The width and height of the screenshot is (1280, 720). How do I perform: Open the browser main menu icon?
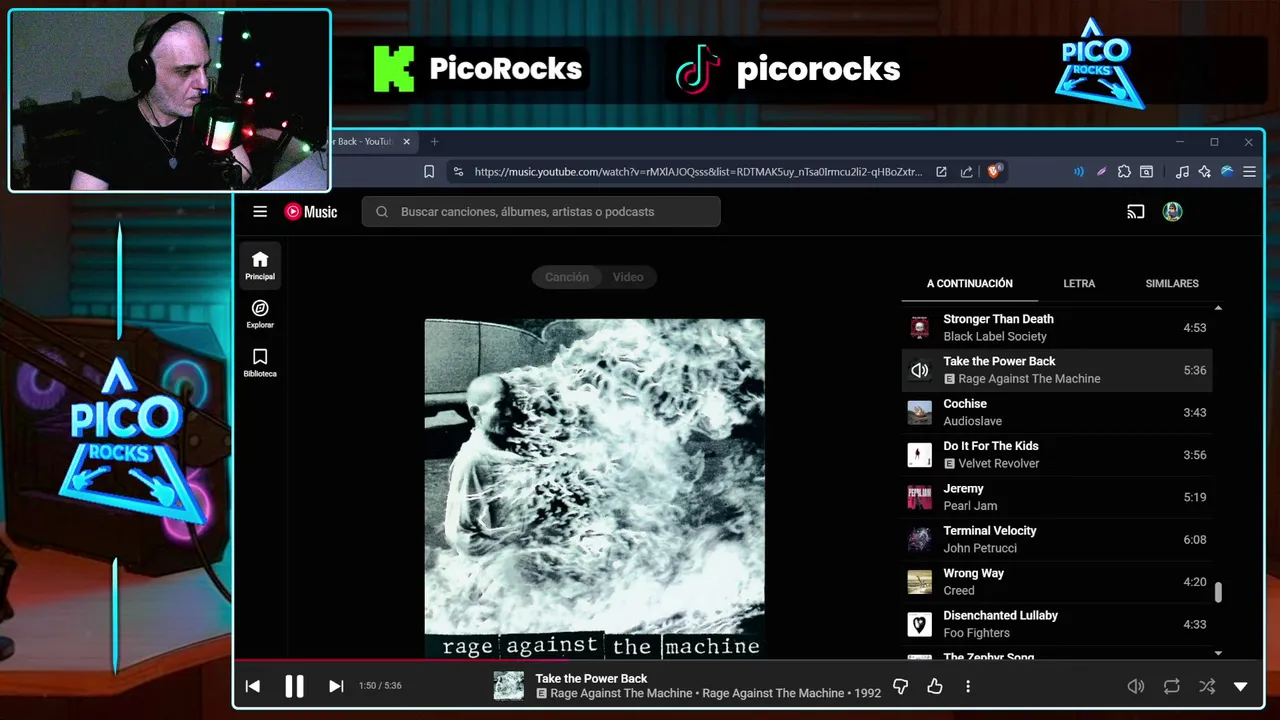tap(1249, 172)
